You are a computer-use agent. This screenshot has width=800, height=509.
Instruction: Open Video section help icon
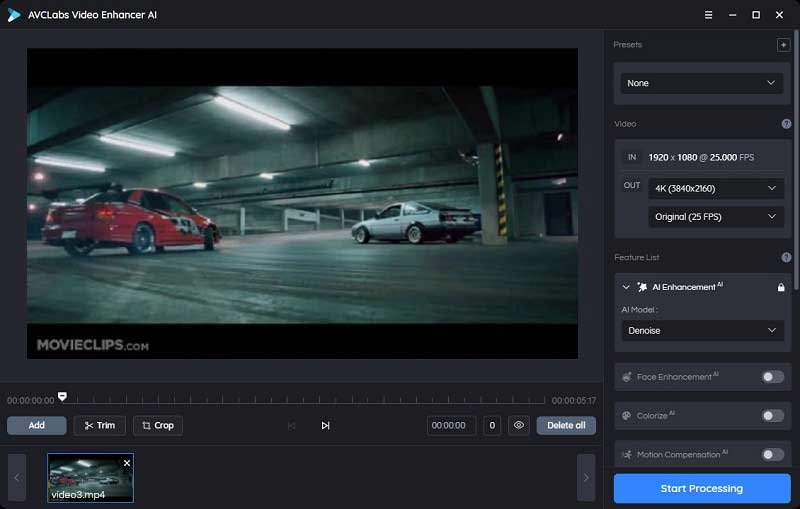coord(786,123)
